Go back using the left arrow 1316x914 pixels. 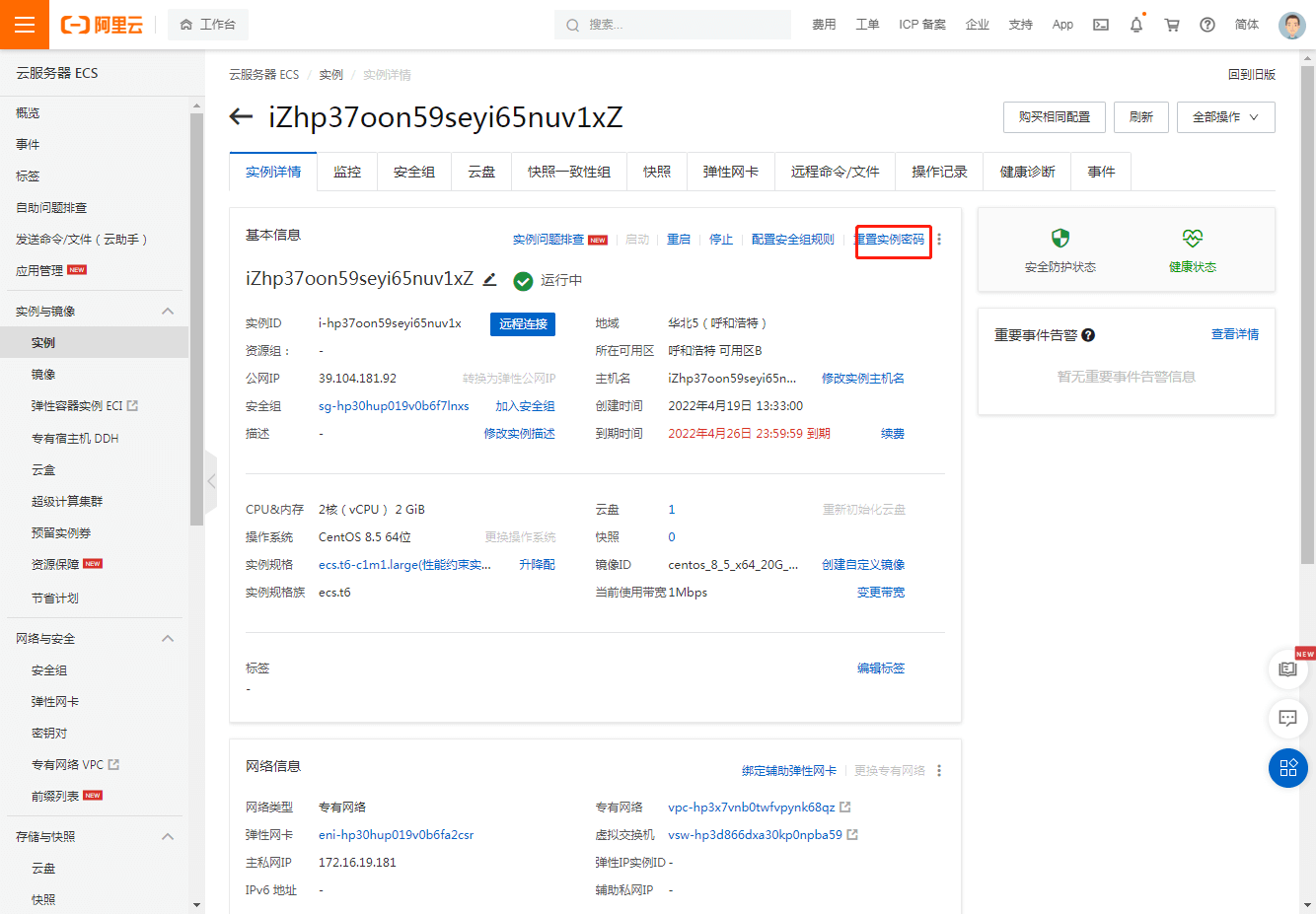pos(241,117)
